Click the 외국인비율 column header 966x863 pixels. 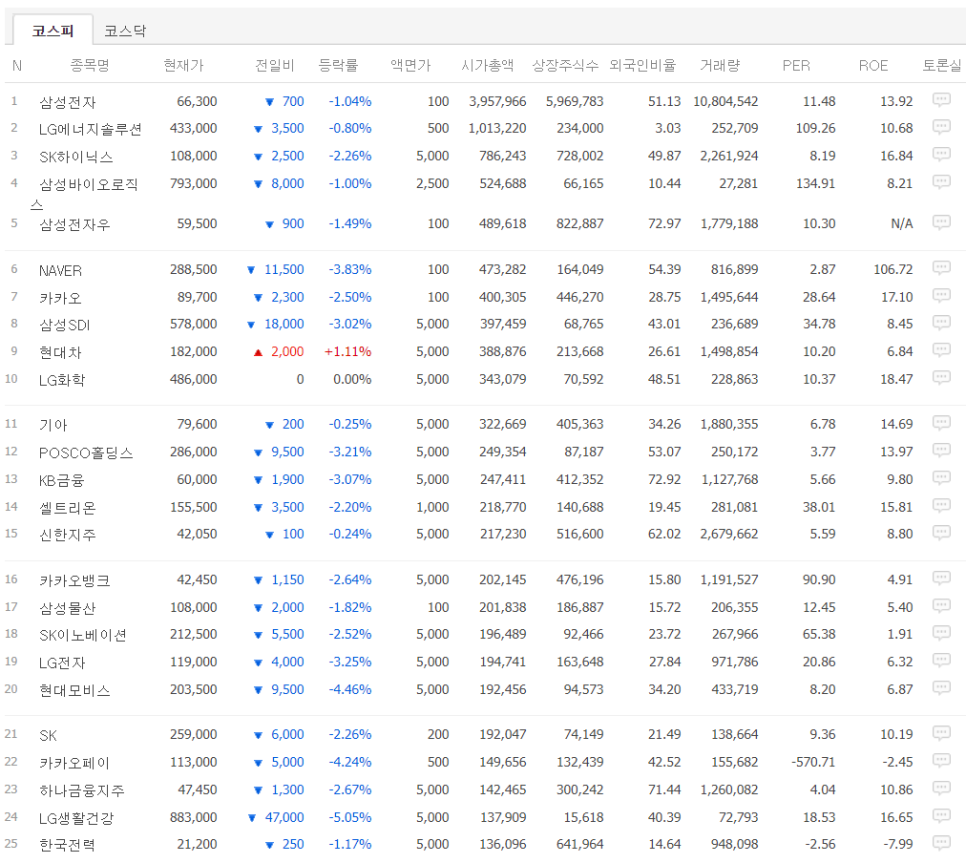(643, 65)
